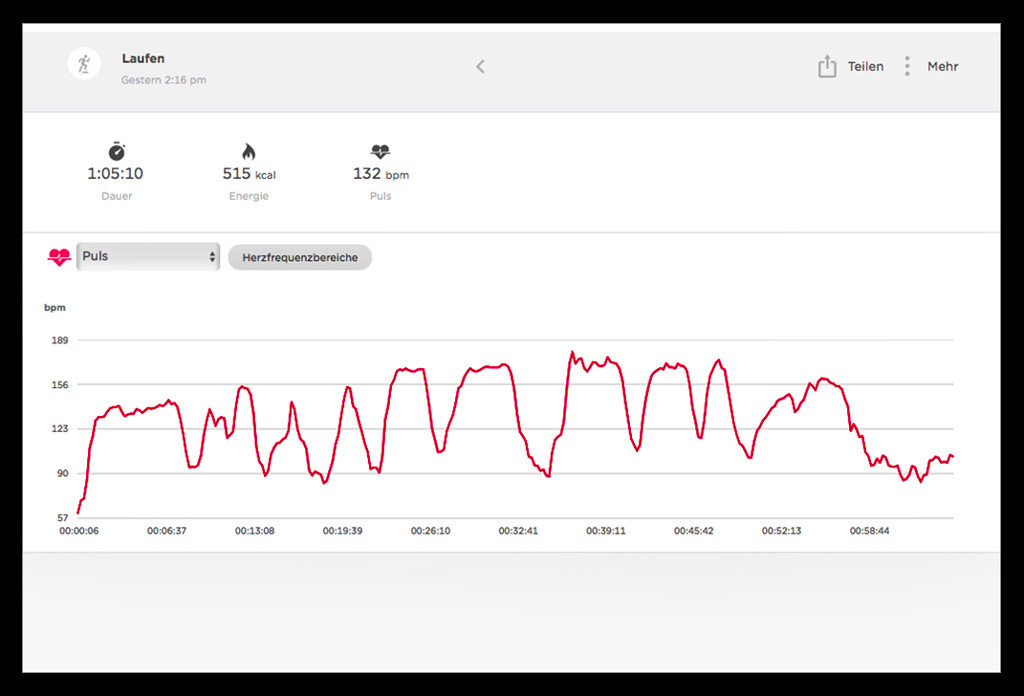1024x696 pixels.
Task: Click the 1:05:10 duration value
Action: pyautogui.click(x=115, y=174)
